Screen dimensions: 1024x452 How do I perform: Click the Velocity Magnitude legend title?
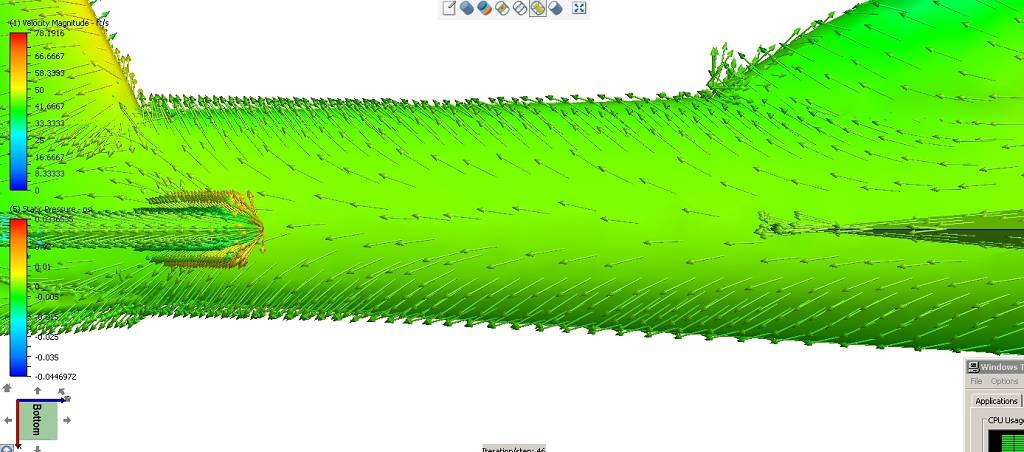coord(62,22)
